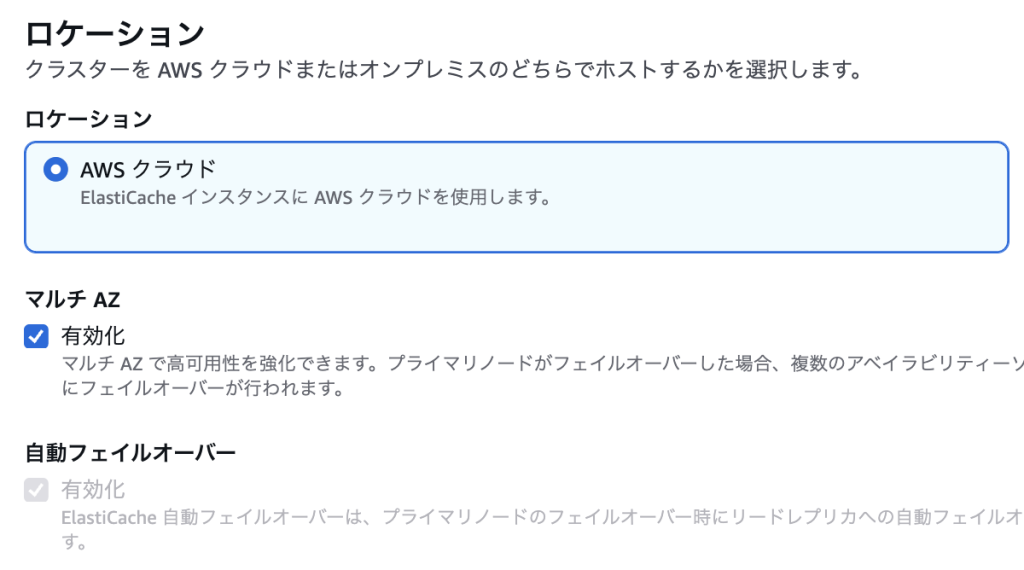
Task: Click the マルチ AZ で高可用性を強化できます text
Action: [x=220, y=363]
